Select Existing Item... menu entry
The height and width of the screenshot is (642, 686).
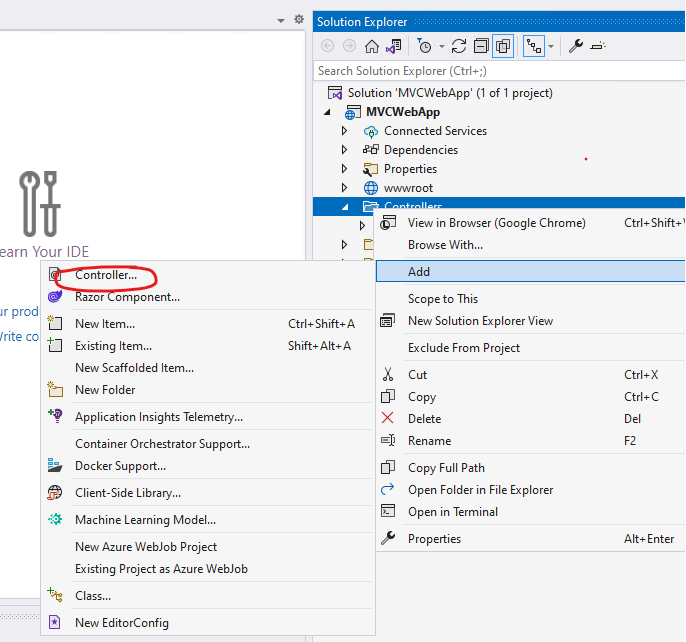coord(113,346)
